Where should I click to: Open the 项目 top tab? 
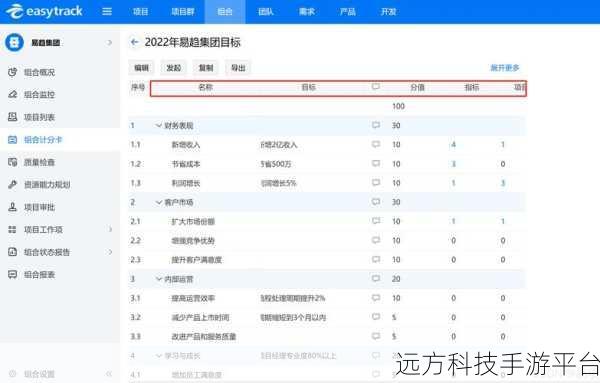(140, 11)
